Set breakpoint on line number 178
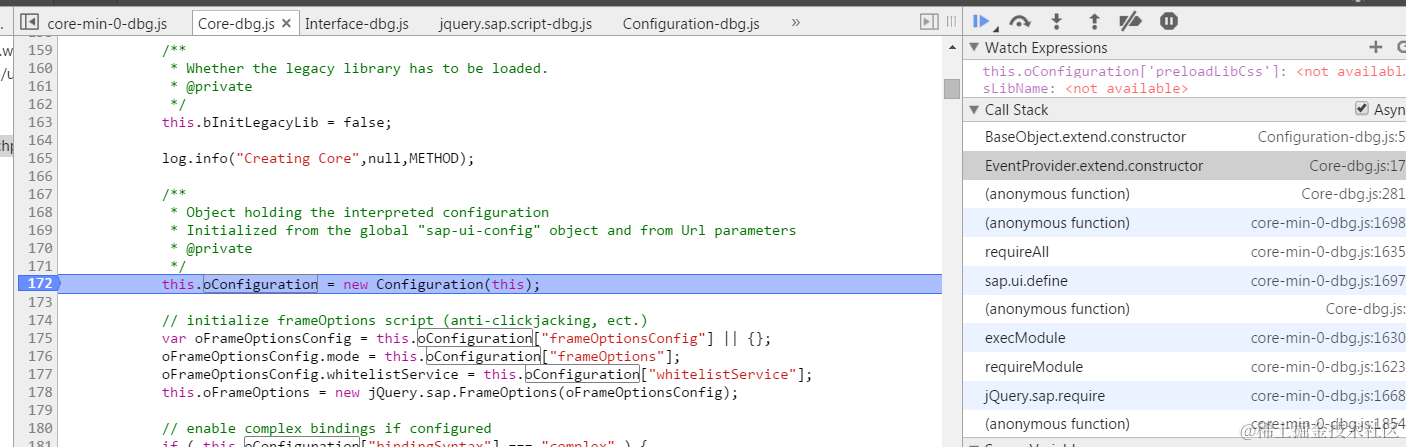The height and width of the screenshot is (447, 1406). click(x=39, y=392)
